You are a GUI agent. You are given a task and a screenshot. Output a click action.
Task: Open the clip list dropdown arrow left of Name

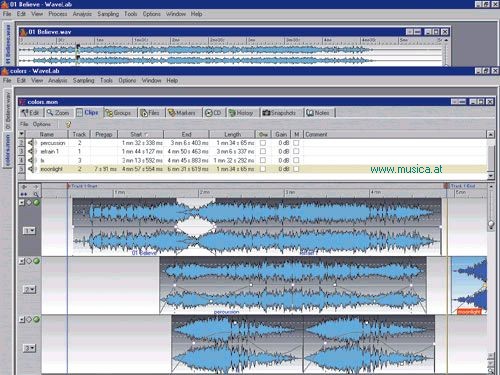22,134
